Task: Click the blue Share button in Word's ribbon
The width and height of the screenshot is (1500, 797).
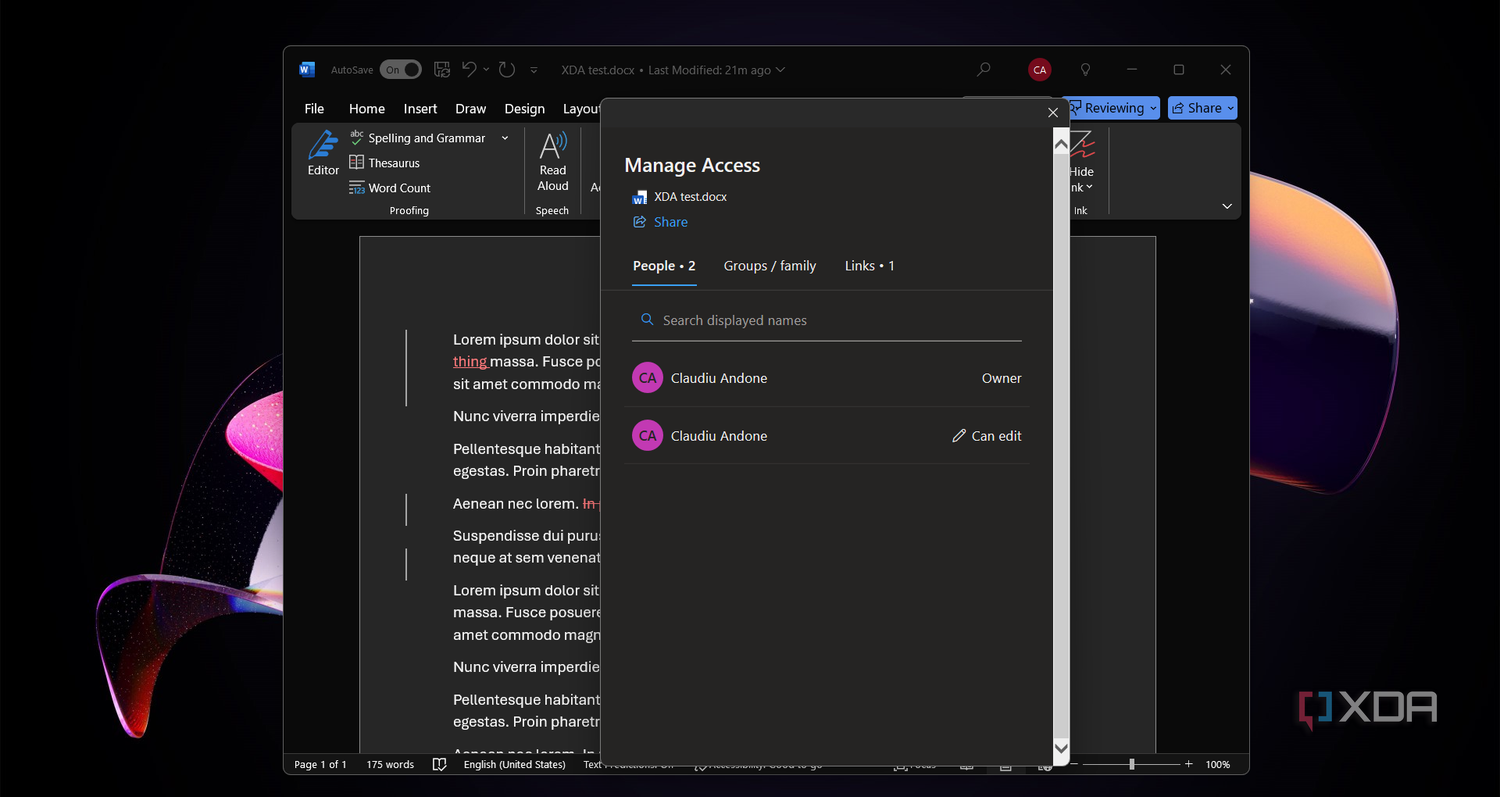Action: [x=1203, y=108]
